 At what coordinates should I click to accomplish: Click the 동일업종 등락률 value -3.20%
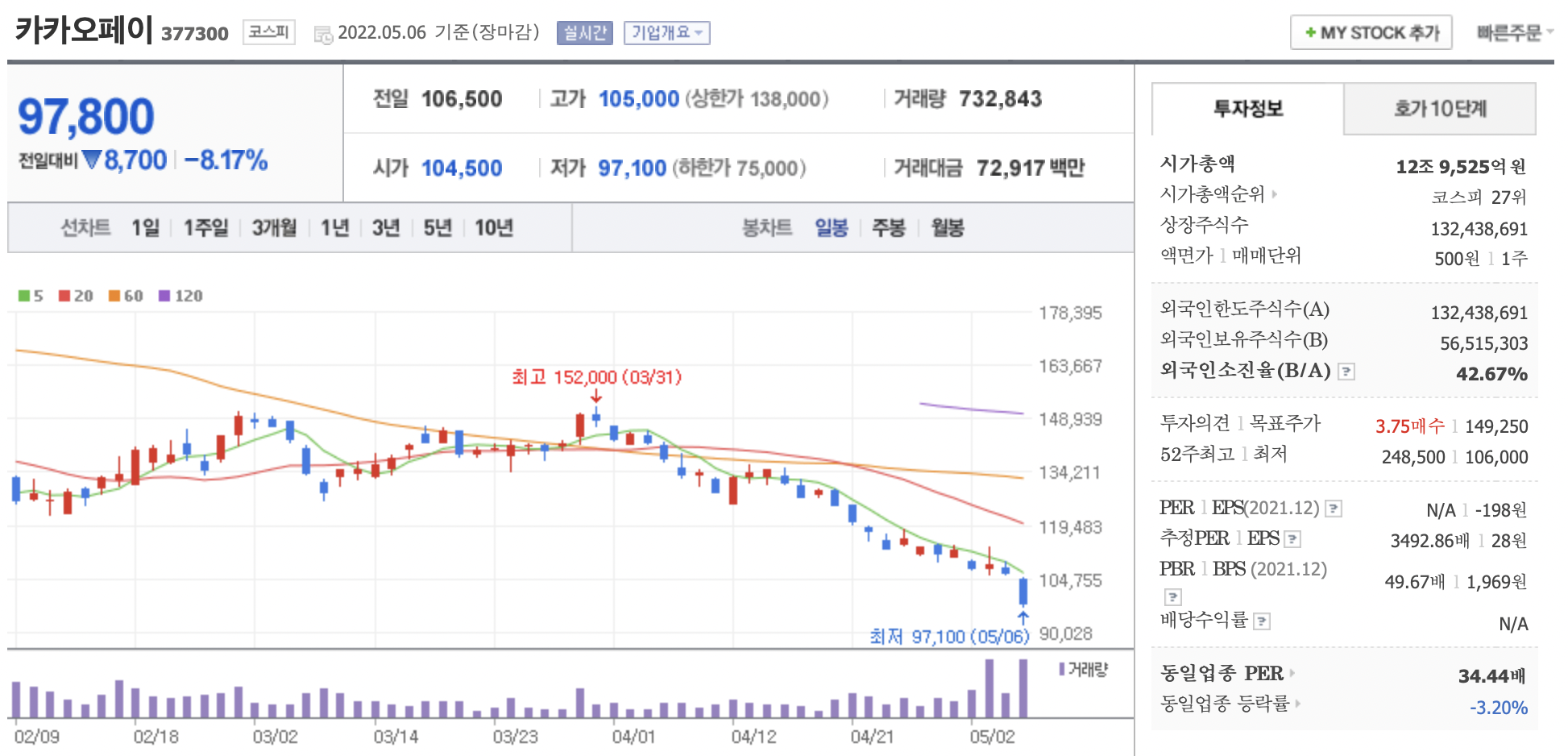pyautogui.click(x=1499, y=708)
